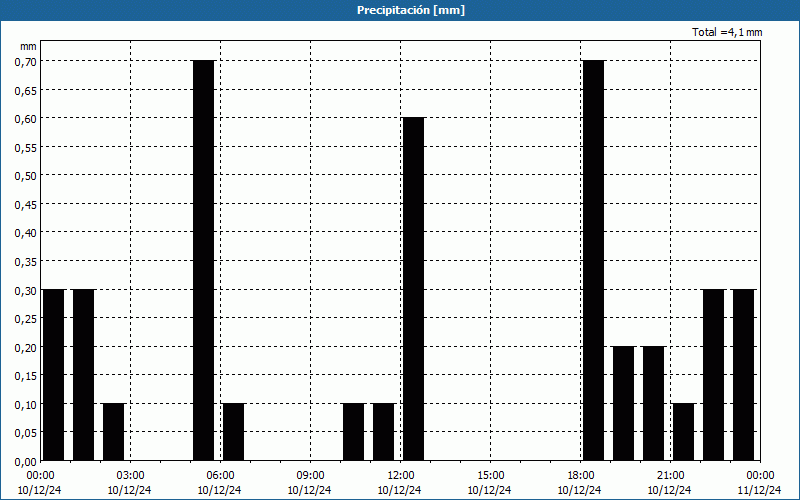Click the 09:00 x-axis time label
The width and height of the screenshot is (800, 500).
coord(310,476)
